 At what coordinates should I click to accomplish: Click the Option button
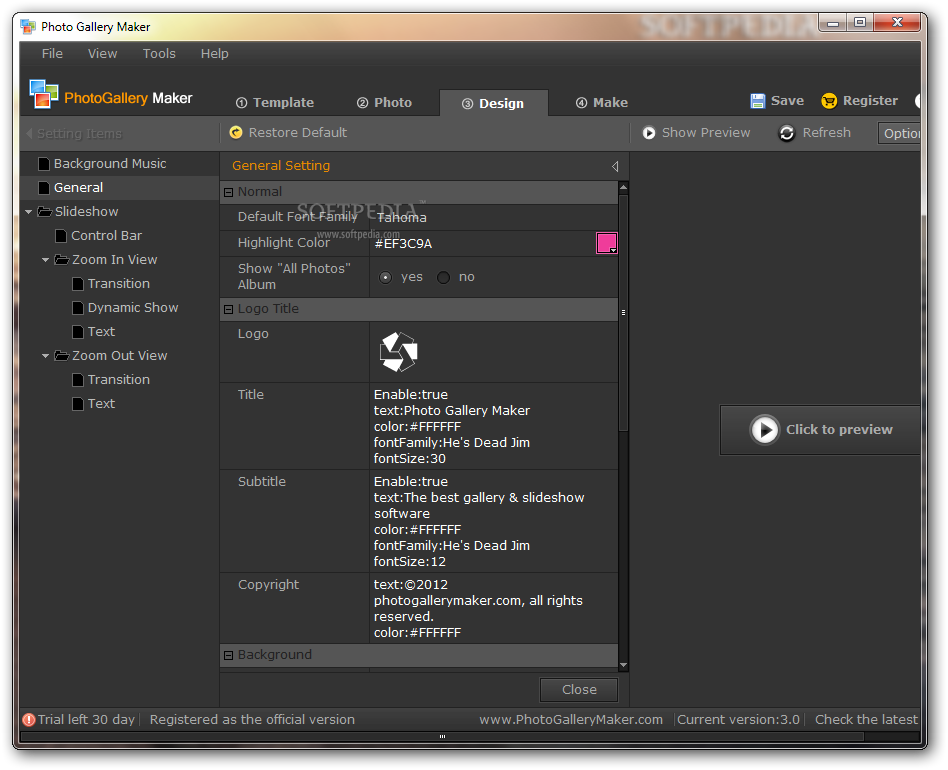(899, 133)
